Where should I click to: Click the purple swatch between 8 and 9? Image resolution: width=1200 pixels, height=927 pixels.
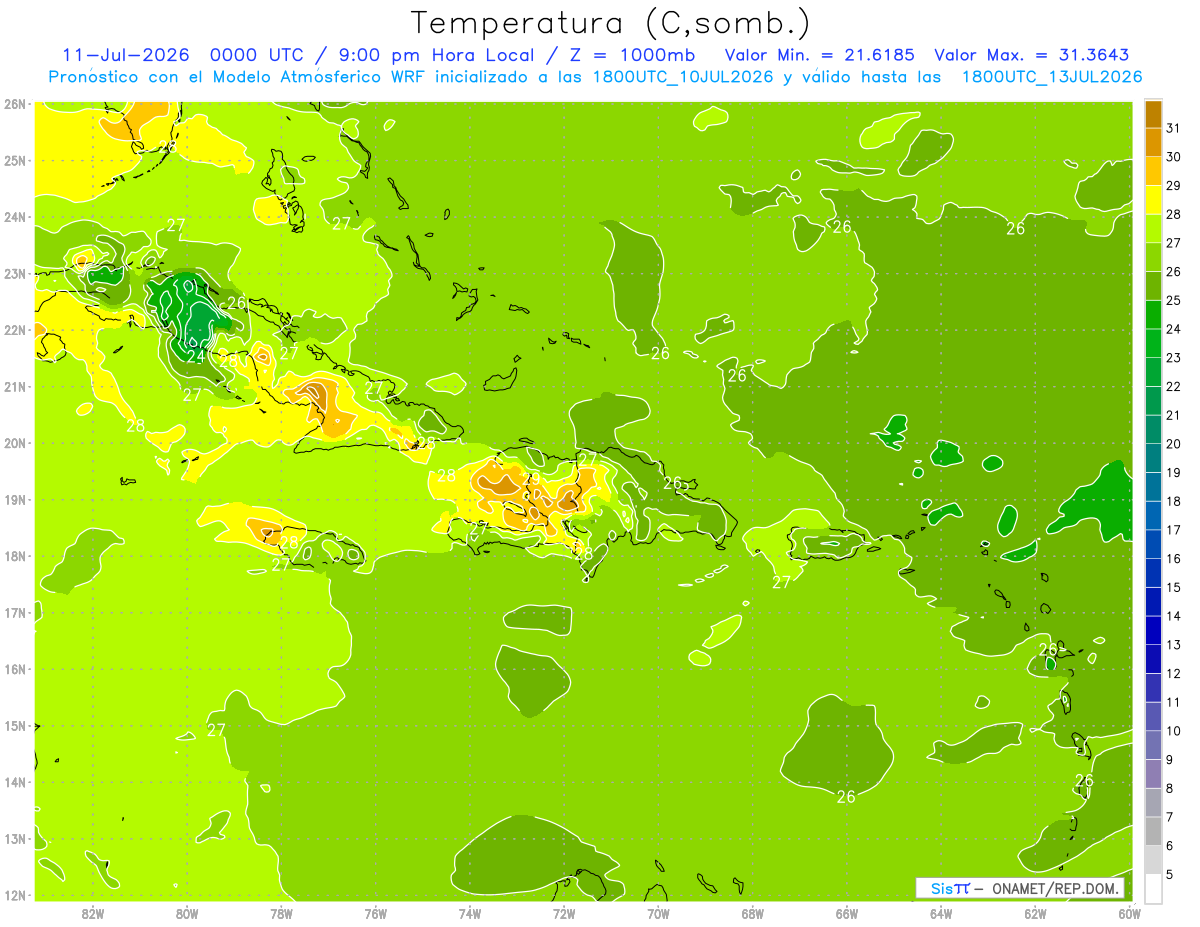point(1153,773)
